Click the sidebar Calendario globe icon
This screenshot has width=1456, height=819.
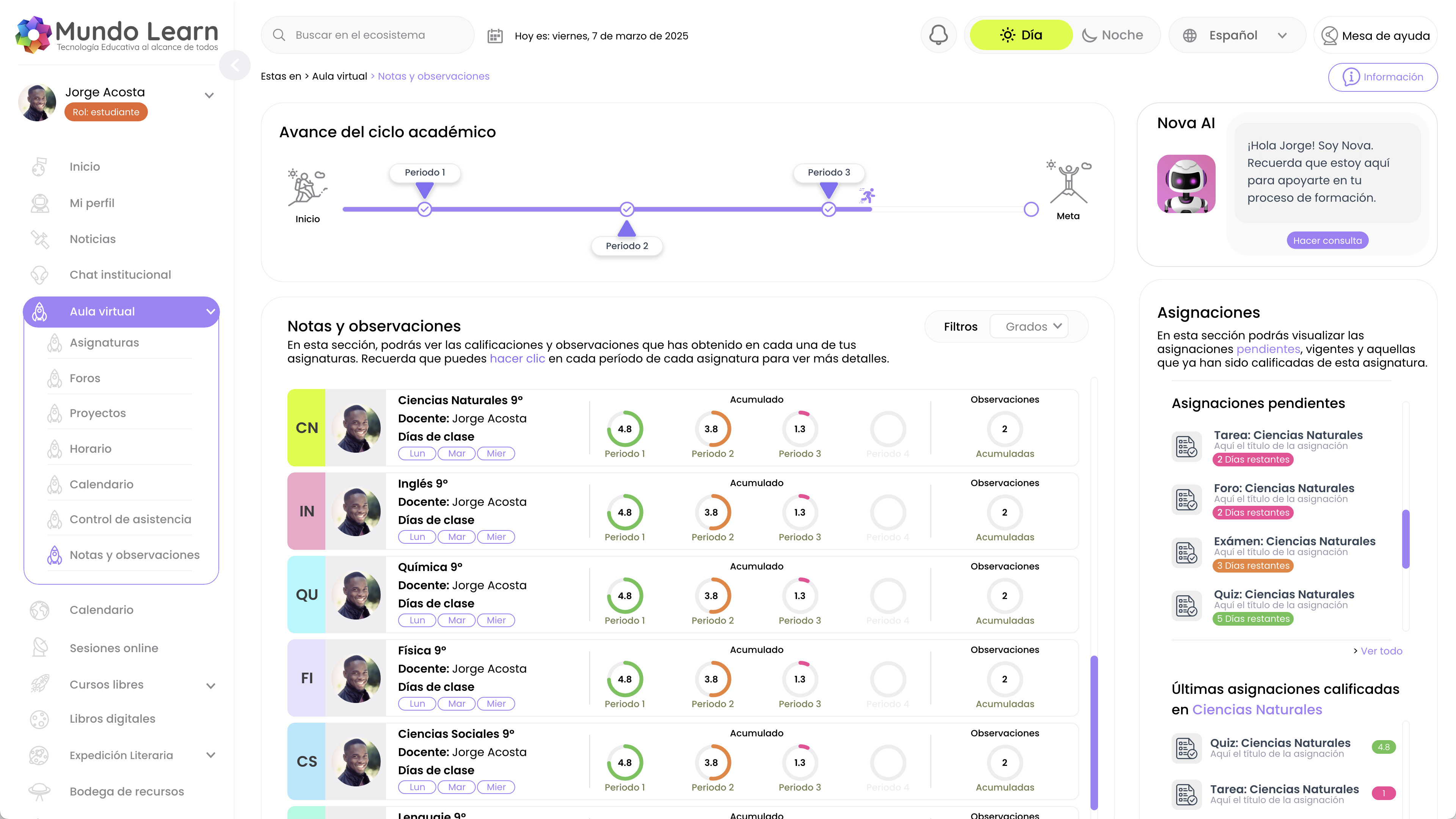(39, 610)
